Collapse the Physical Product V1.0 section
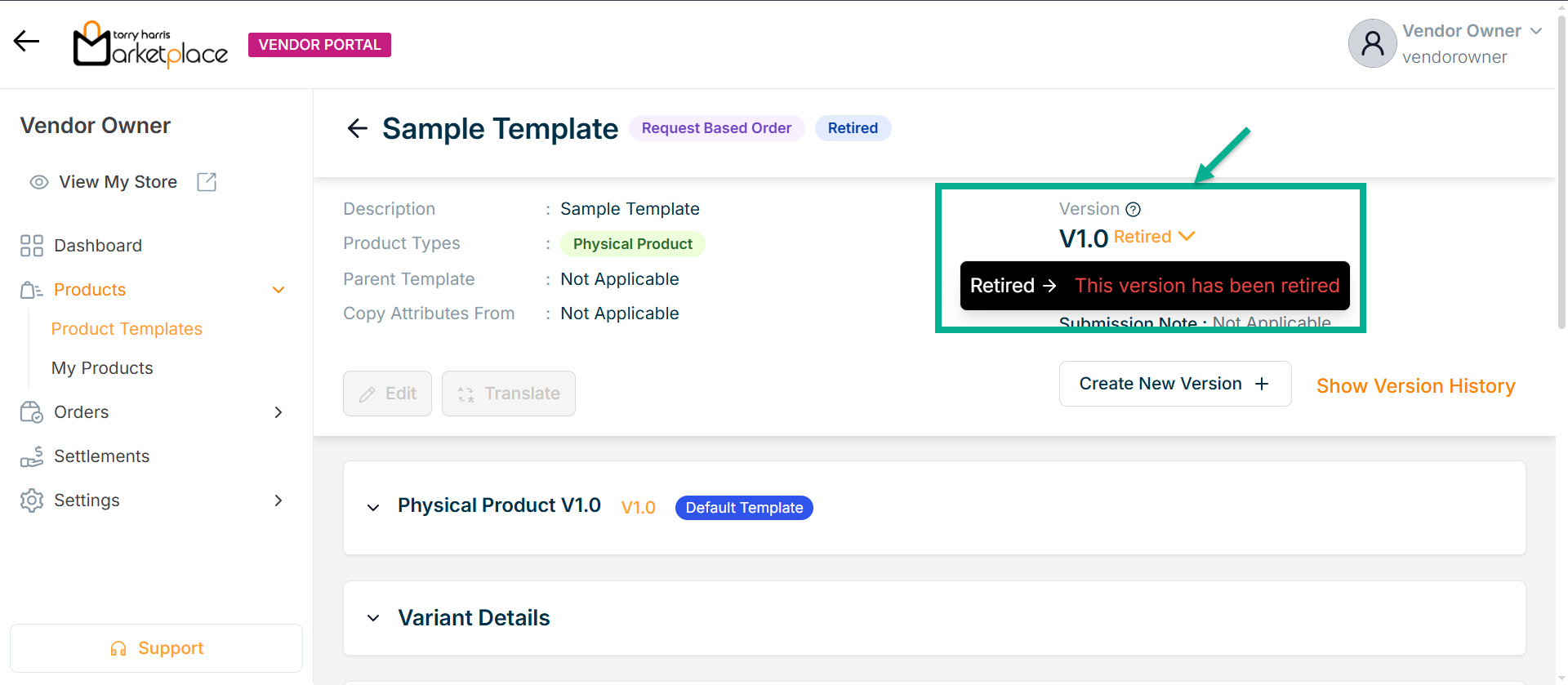This screenshot has height=685, width=1568. point(373,508)
